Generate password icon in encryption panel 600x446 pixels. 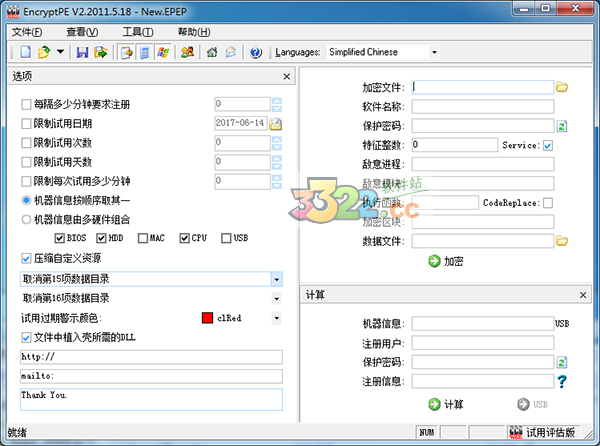[561, 126]
